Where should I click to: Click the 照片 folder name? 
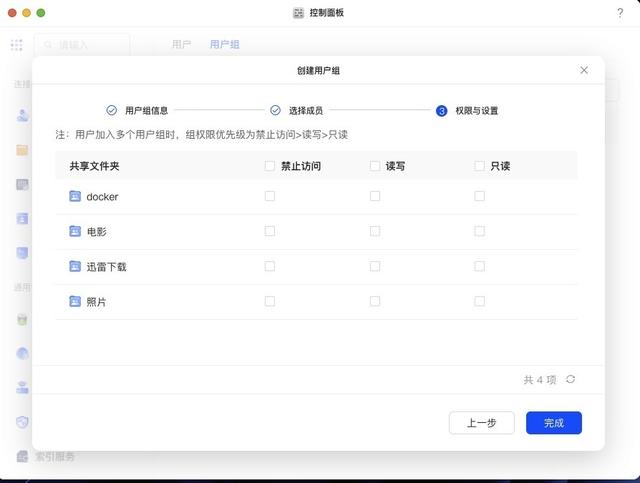[96, 302]
